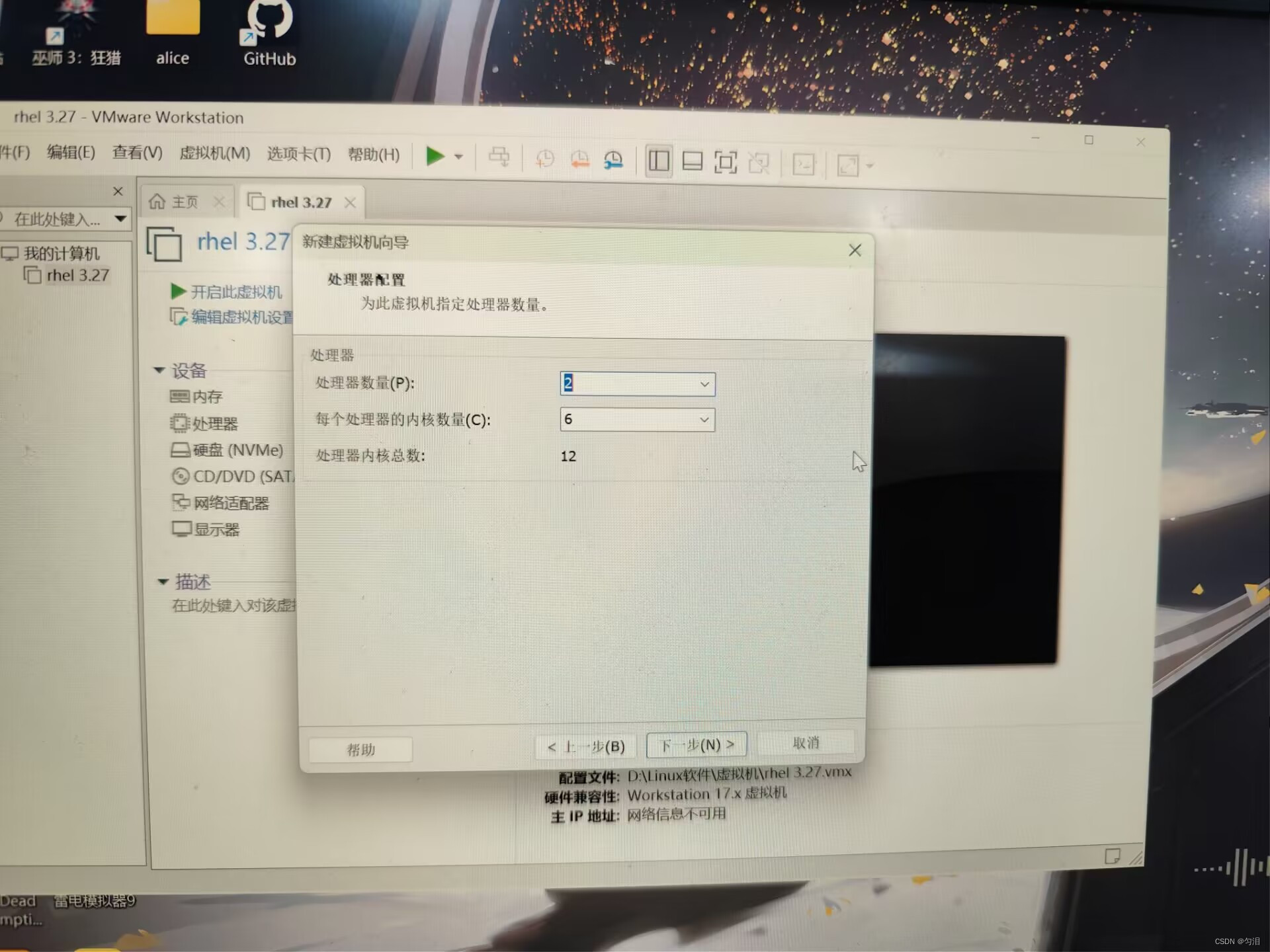This screenshot has height=952, width=1270.
Task: Select the 硬盘 (NVMe) device entry
Action: pos(227,450)
